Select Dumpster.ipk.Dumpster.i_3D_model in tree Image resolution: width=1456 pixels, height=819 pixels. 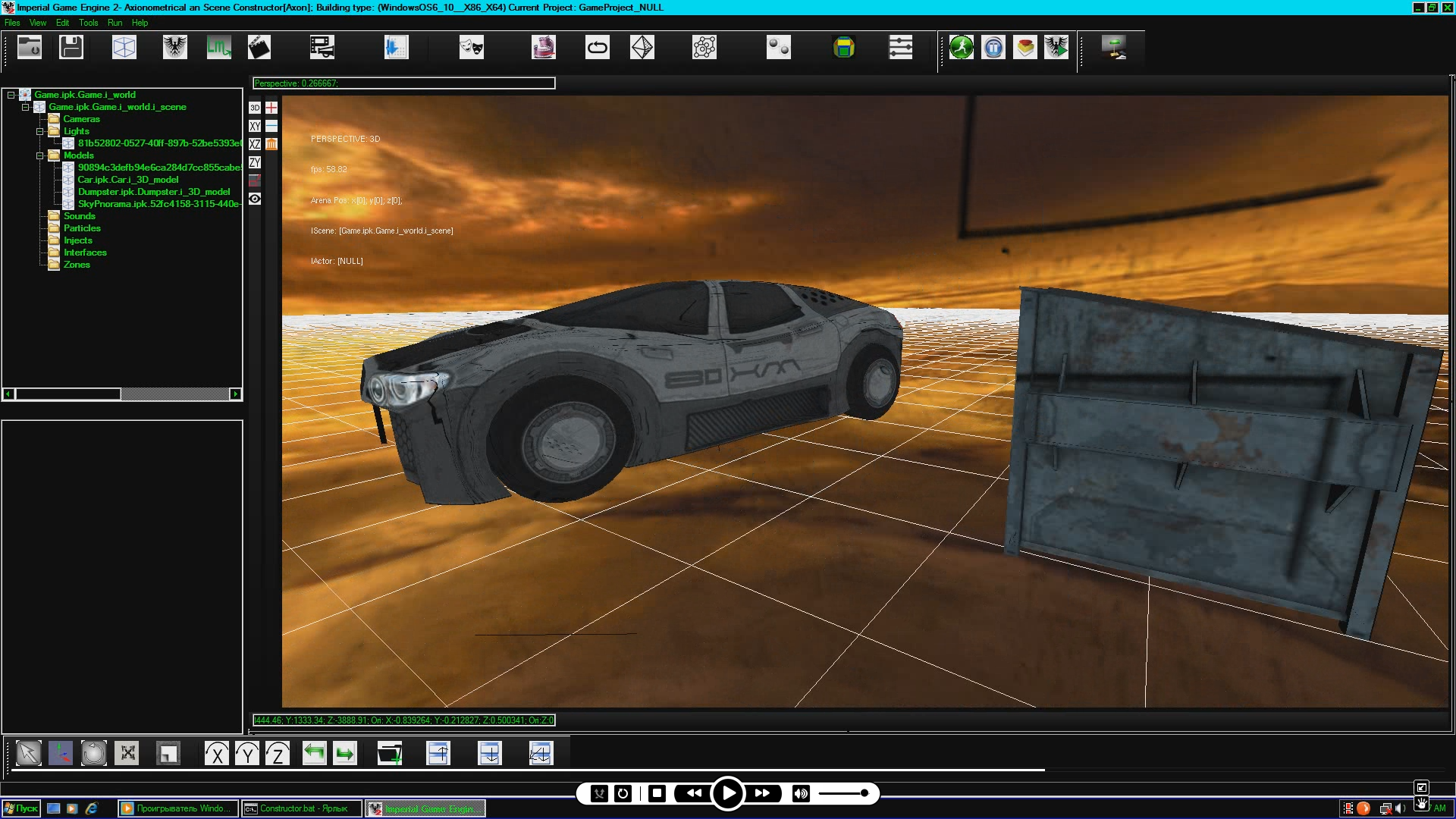tap(154, 192)
